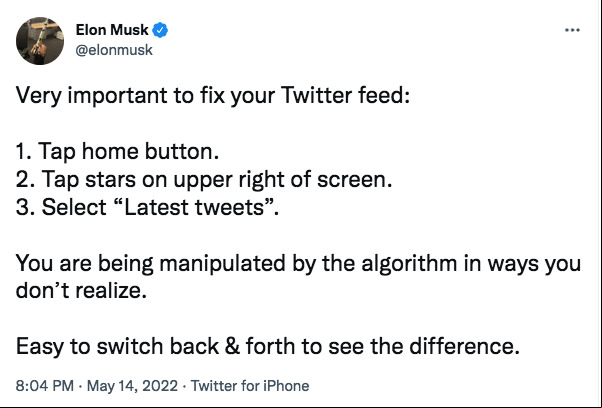Screen dimensions: 602x408
Task: Click the 8:04 PM timestamp
Action: [x=45, y=386]
